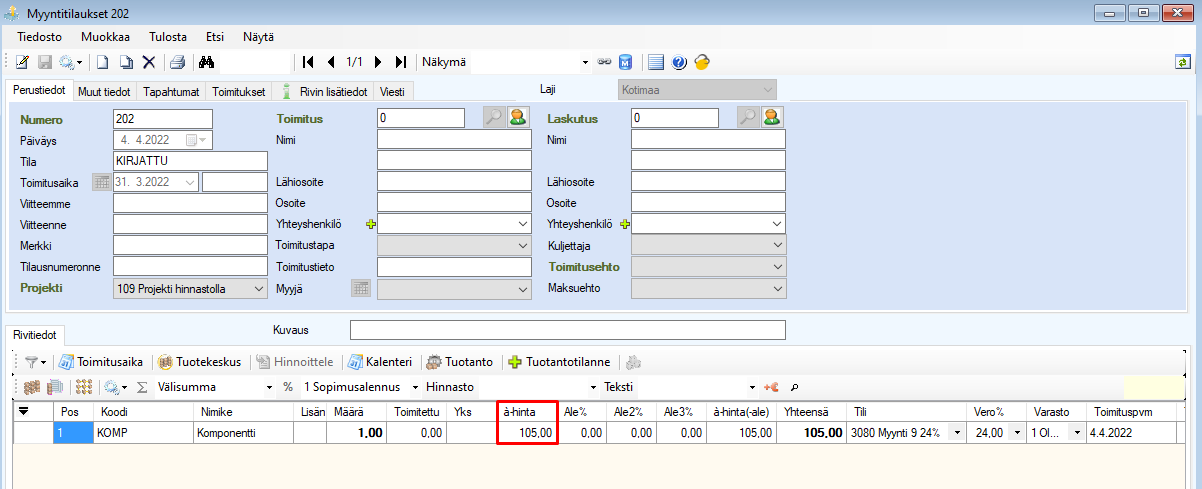Delete the record with the X icon
This screenshot has height=489, width=1202.
pyautogui.click(x=149, y=62)
